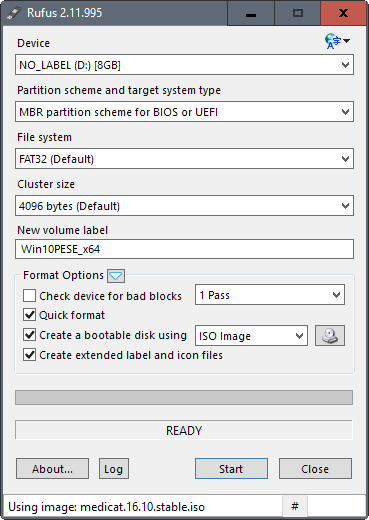This screenshot has width=369, height=520.
Task: Open the bad blocks 1 Pass dropdown
Action: pos(270,295)
